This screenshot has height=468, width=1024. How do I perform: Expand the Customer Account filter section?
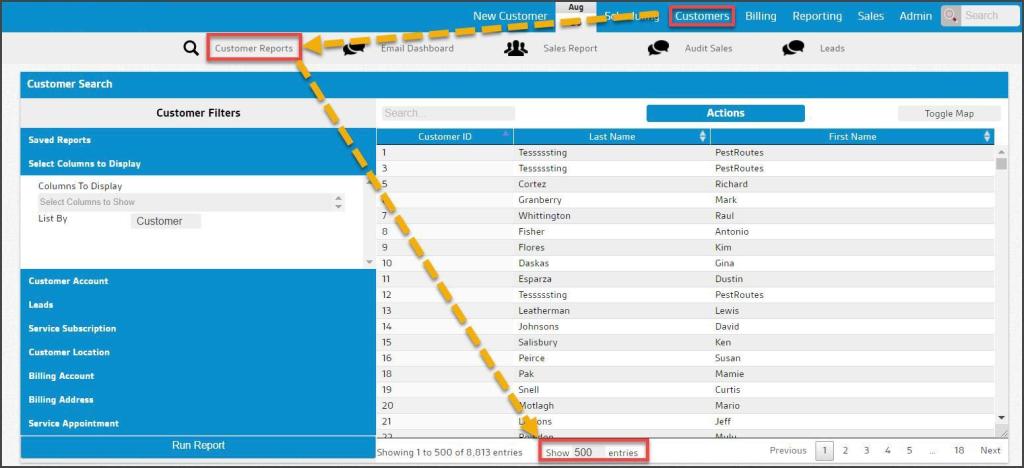pyautogui.click(x=68, y=281)
